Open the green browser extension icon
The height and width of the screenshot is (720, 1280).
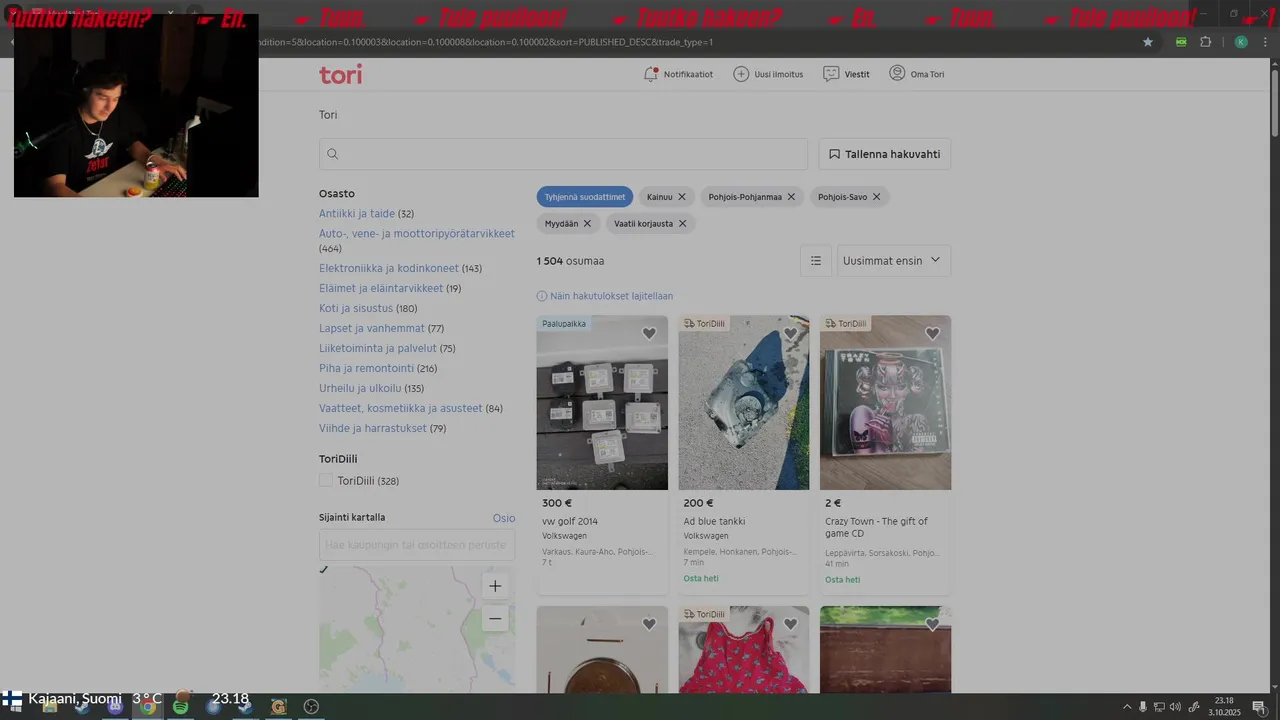(x=1182, y=42)
